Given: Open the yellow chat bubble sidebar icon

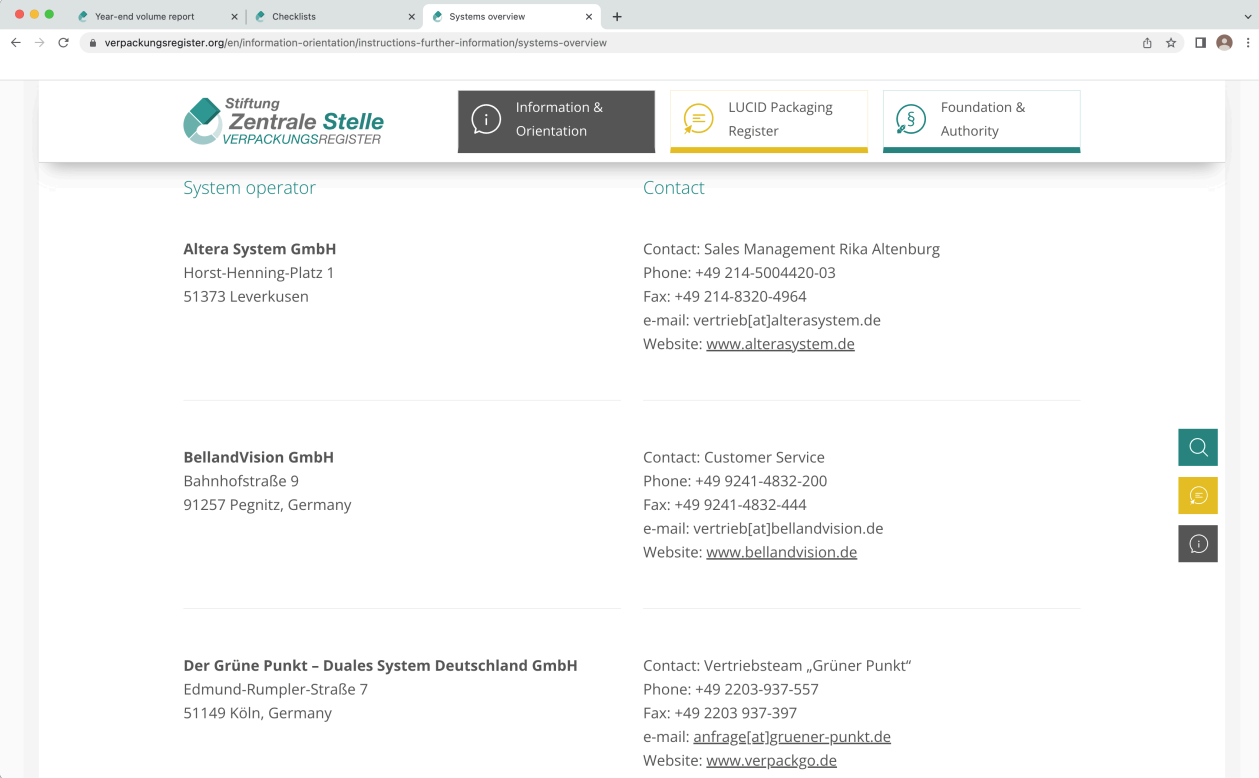Looking at the screenshot, I should [x=1197, y=495].
